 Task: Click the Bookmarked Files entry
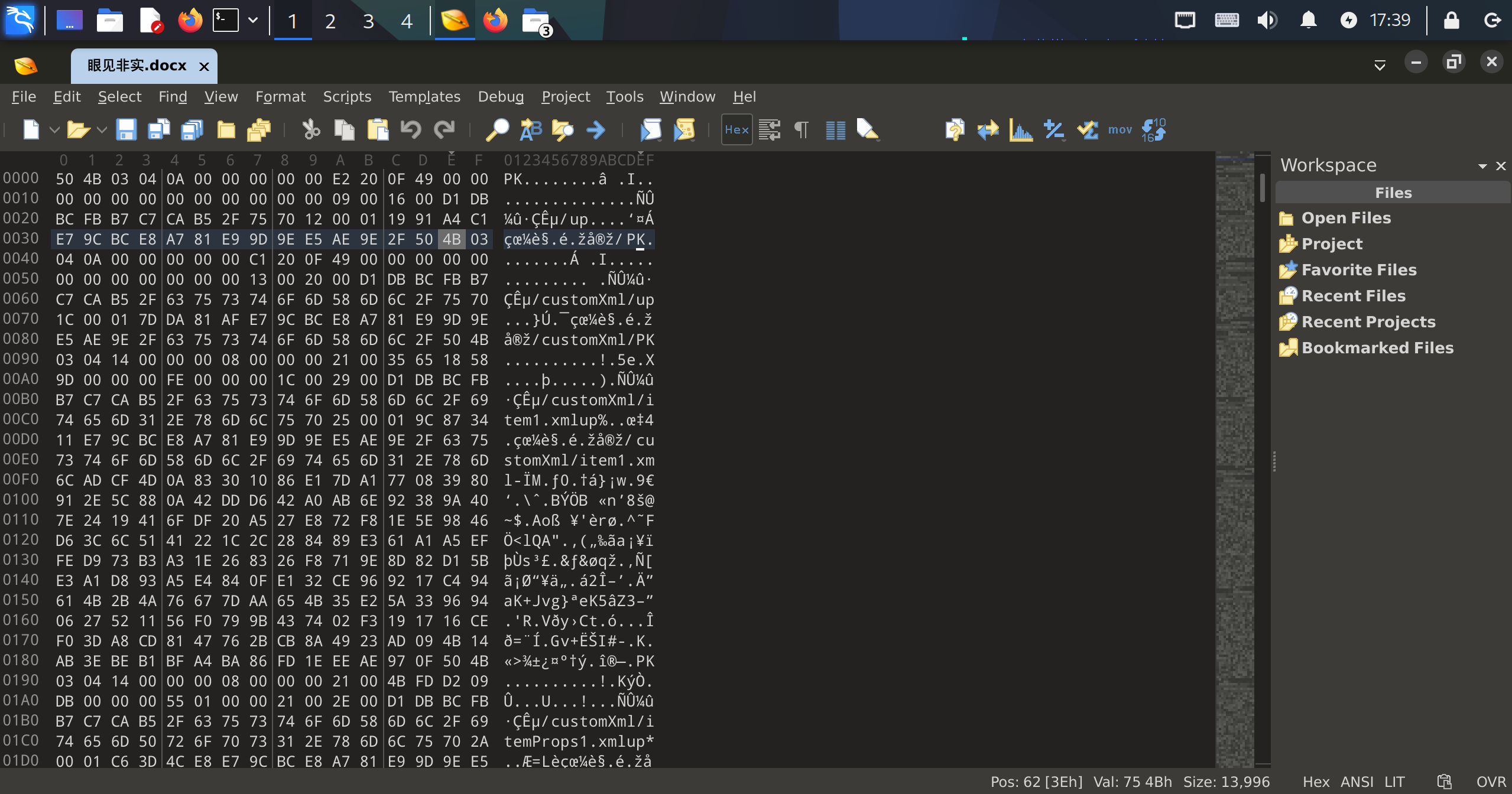(x=1377, y=347)
